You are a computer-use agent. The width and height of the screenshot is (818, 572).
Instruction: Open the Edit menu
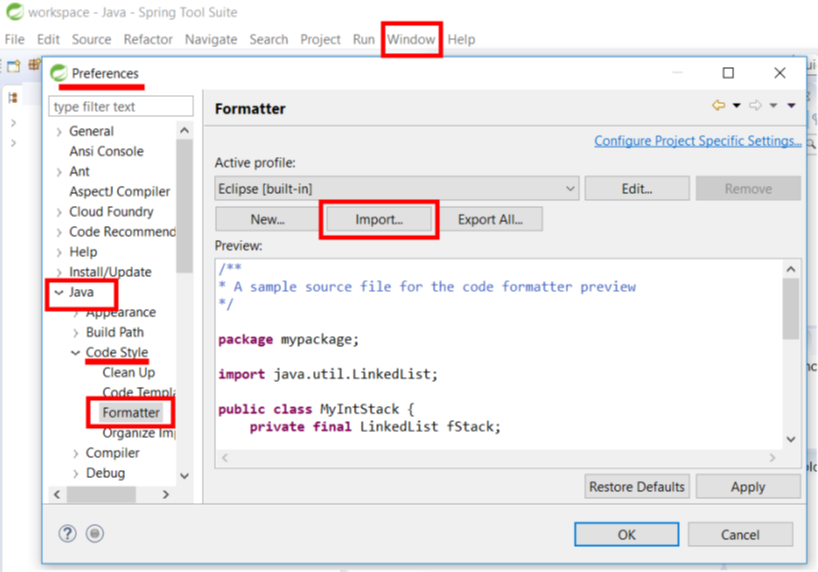click(x=49, y=40)
